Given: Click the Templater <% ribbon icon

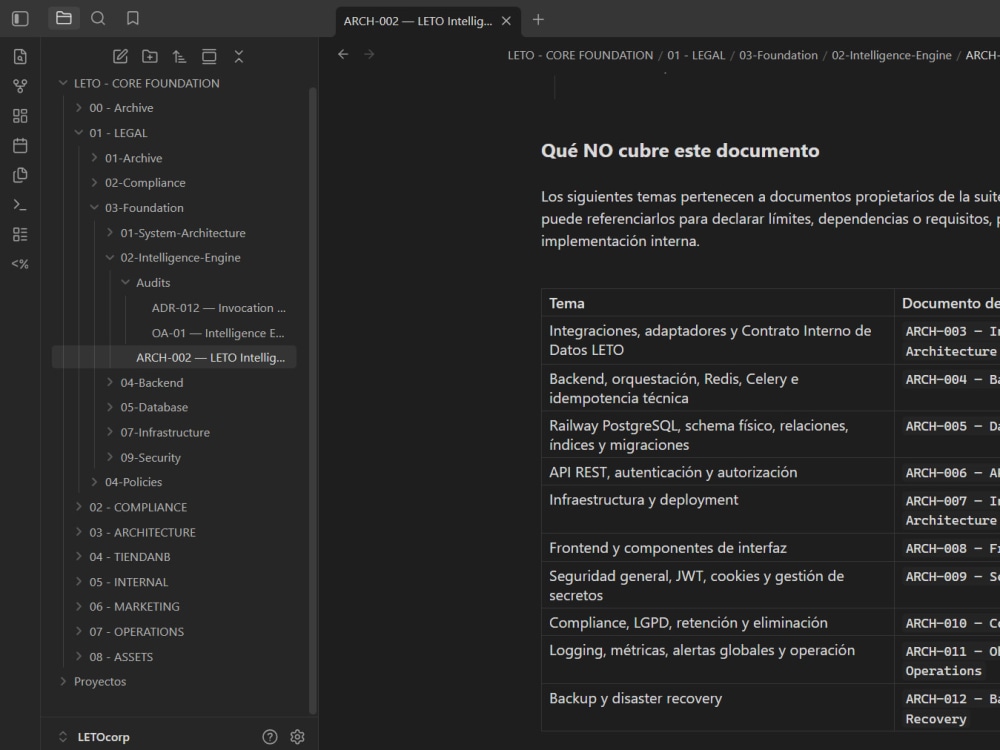Looking at the screenshot, I should 20,263.
